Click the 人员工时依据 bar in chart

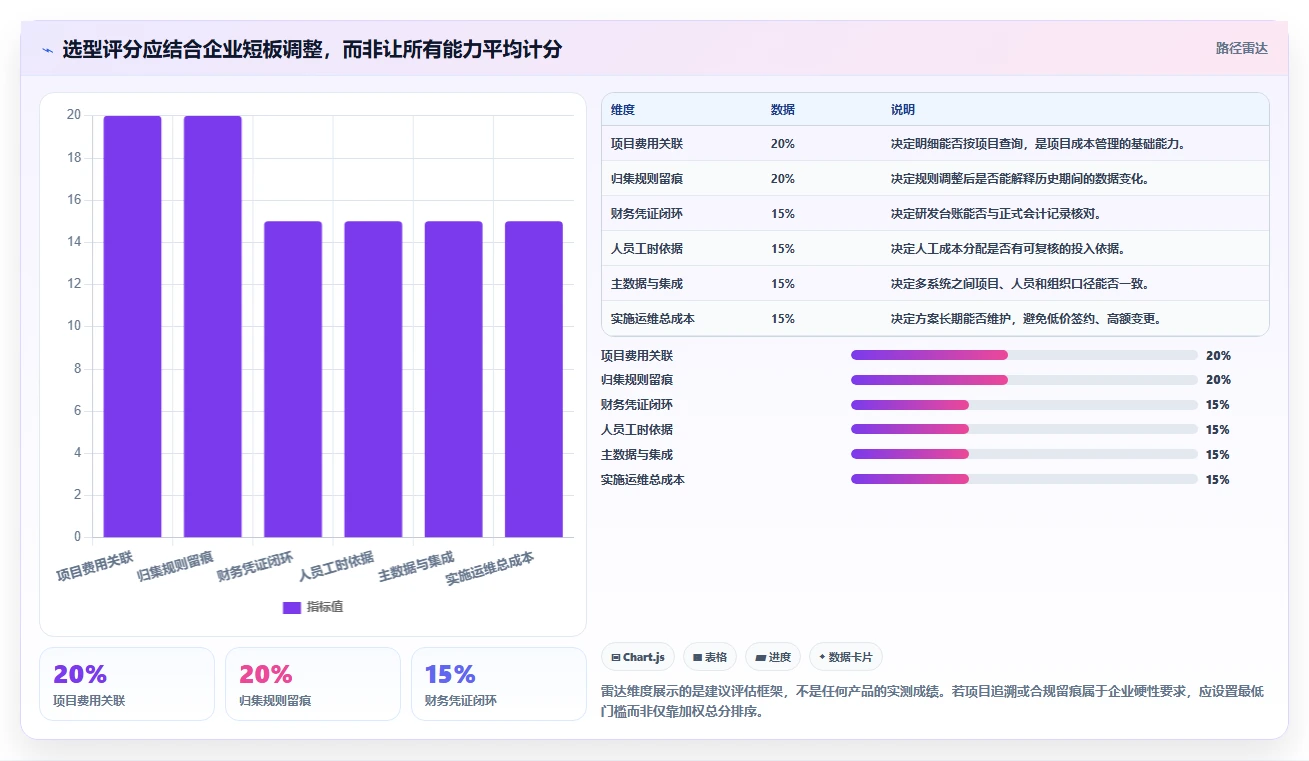point(373,379)
